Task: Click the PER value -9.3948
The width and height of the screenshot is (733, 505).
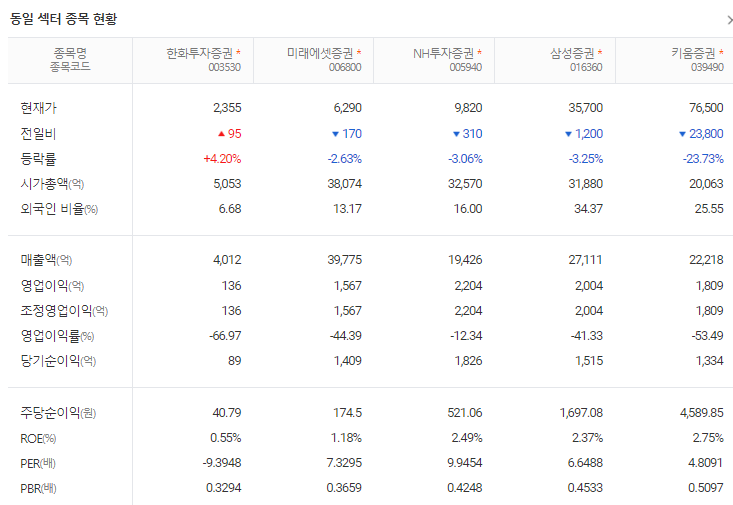Action: click(x=222, y=463)
